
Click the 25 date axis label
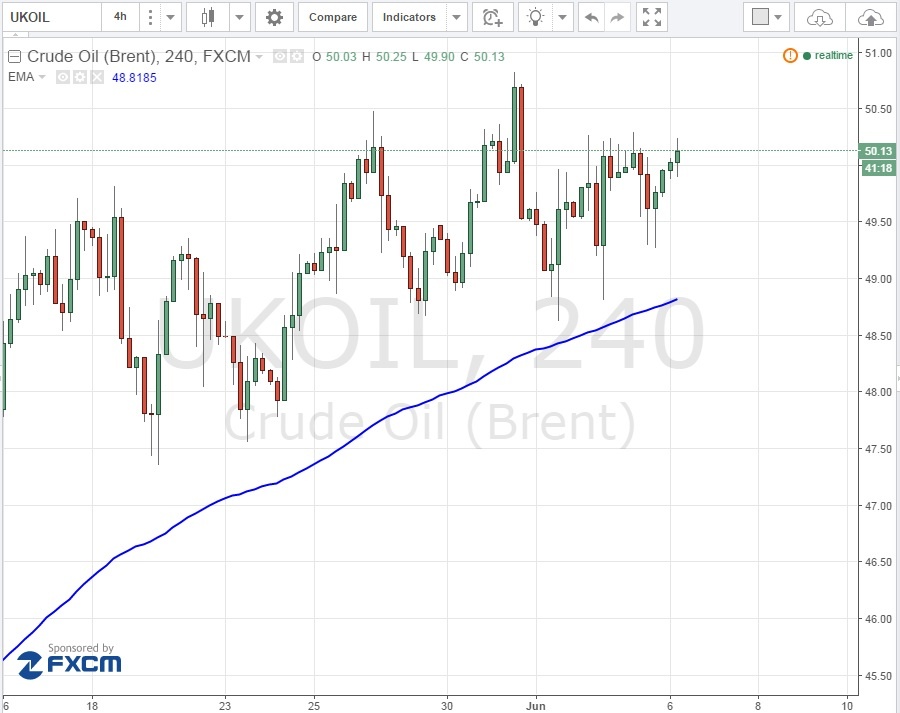coord(314,706)
